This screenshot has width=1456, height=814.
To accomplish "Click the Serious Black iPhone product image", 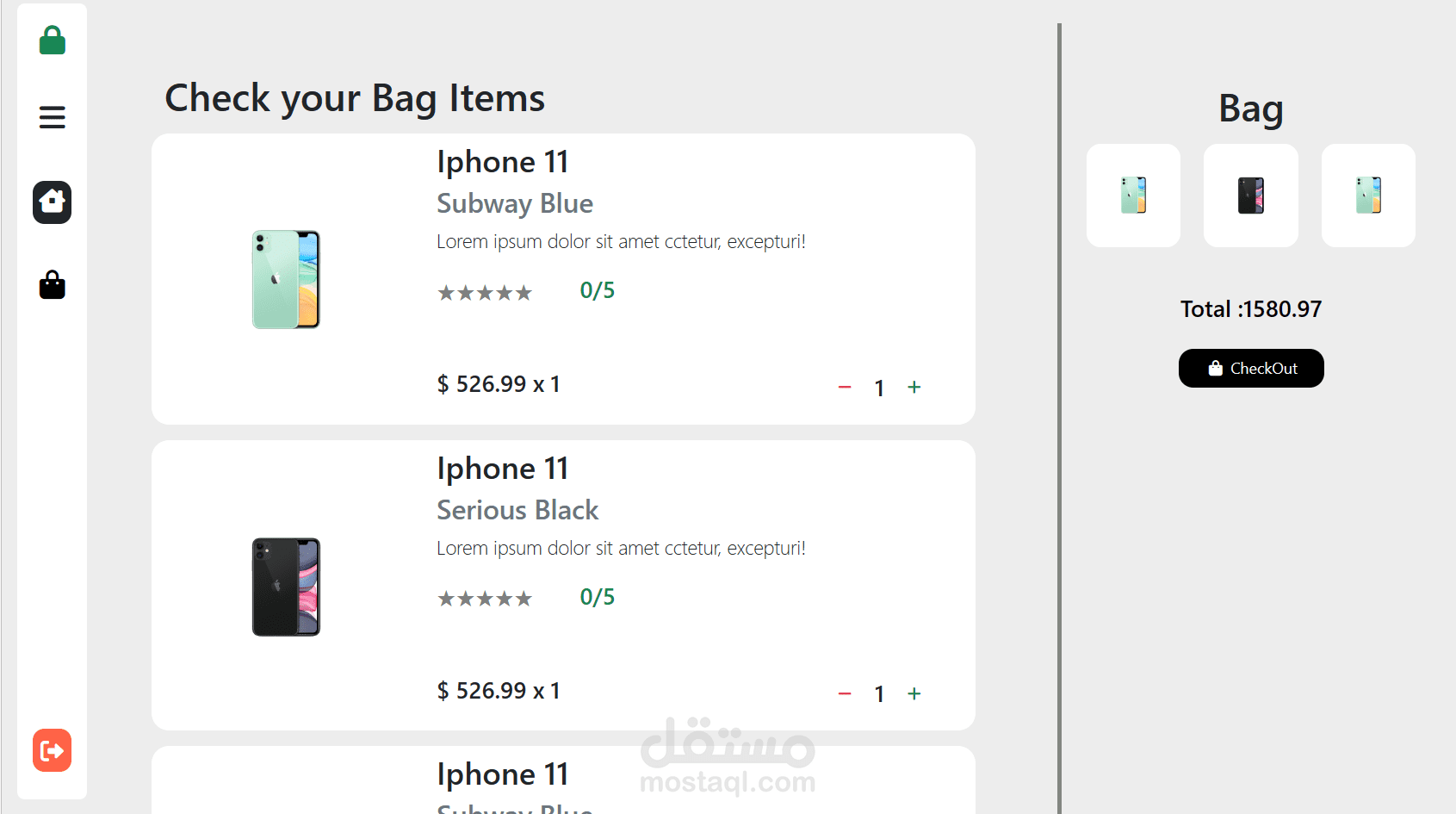I will (x=286, y=587).
